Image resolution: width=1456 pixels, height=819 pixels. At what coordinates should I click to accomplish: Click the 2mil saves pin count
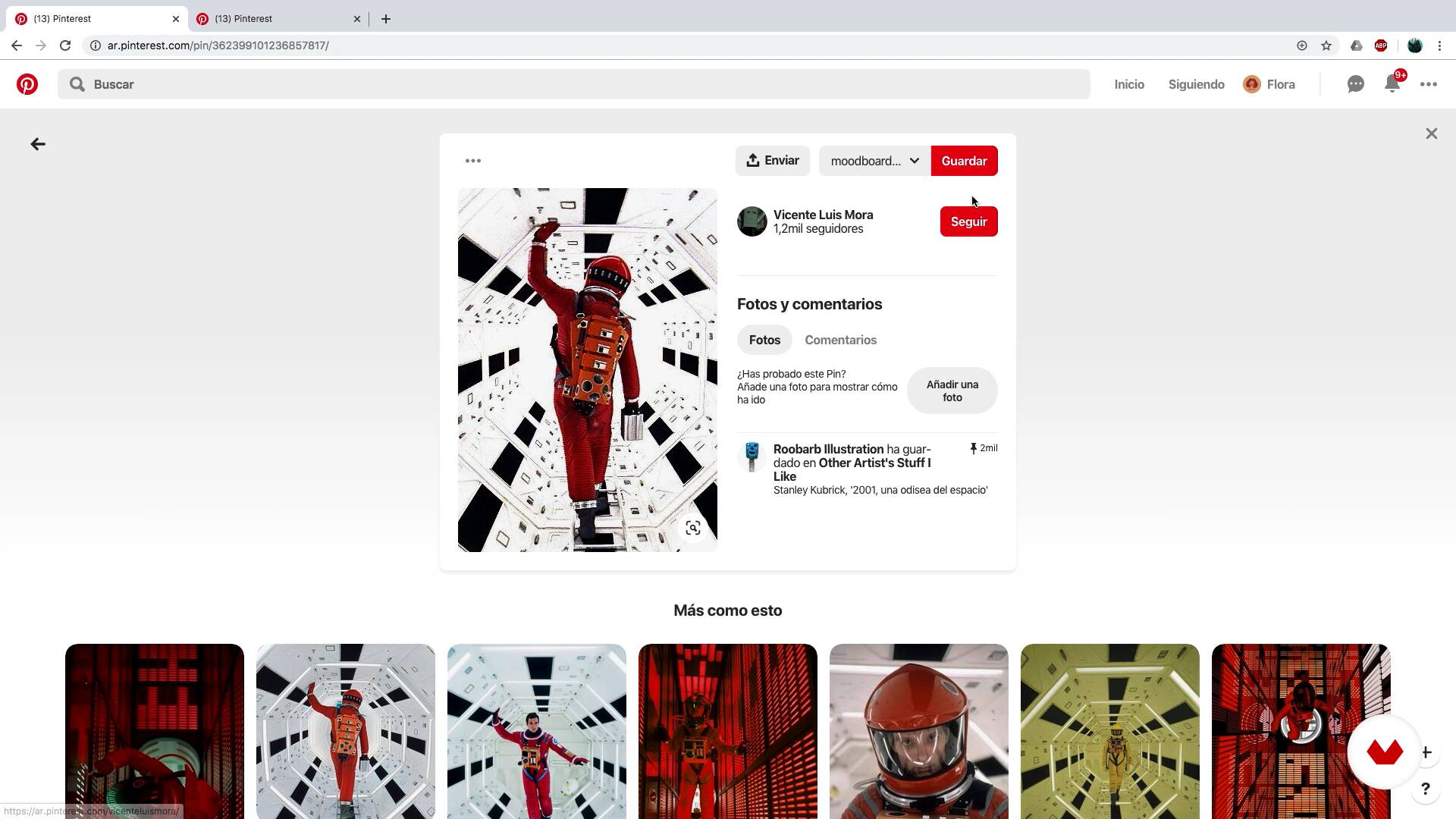pyautogui.click(x=984, y=448)
